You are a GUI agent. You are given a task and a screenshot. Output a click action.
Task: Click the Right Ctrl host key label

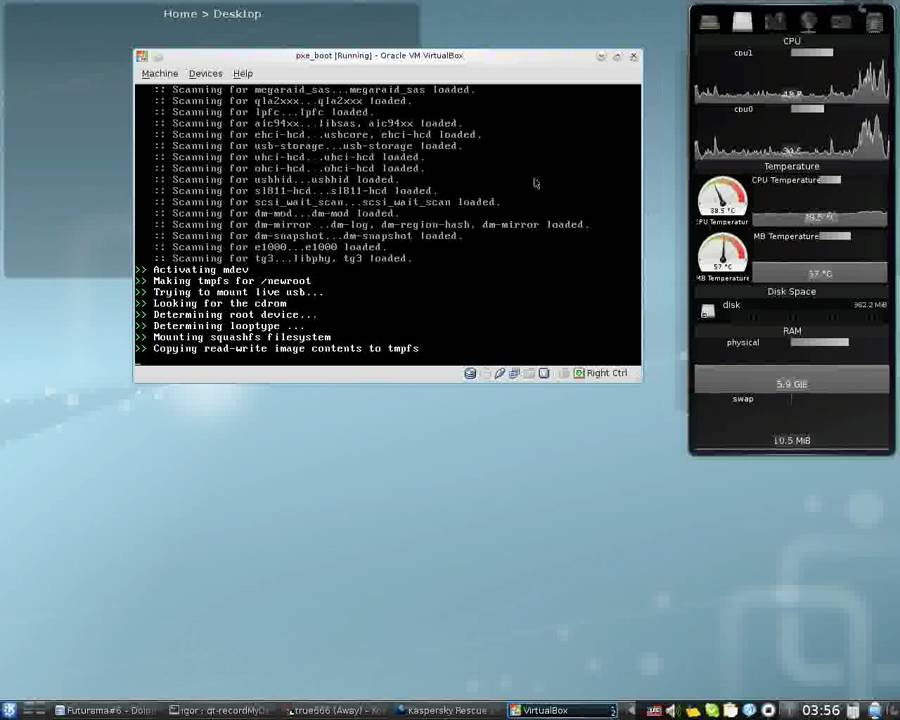point(607,373)
